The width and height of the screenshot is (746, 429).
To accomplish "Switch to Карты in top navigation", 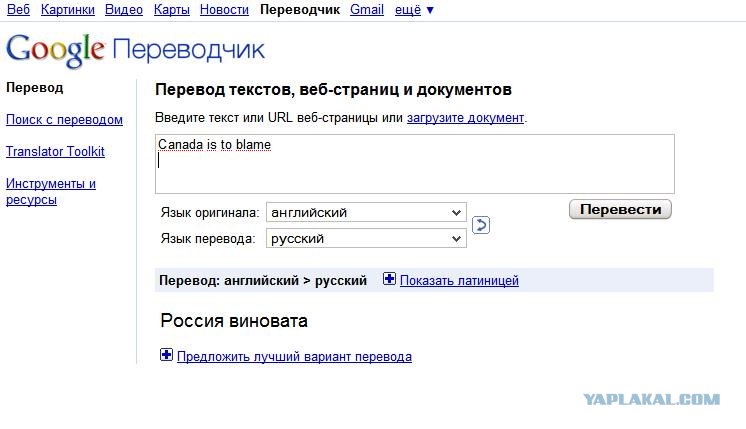I will click(x=171, y=10).
